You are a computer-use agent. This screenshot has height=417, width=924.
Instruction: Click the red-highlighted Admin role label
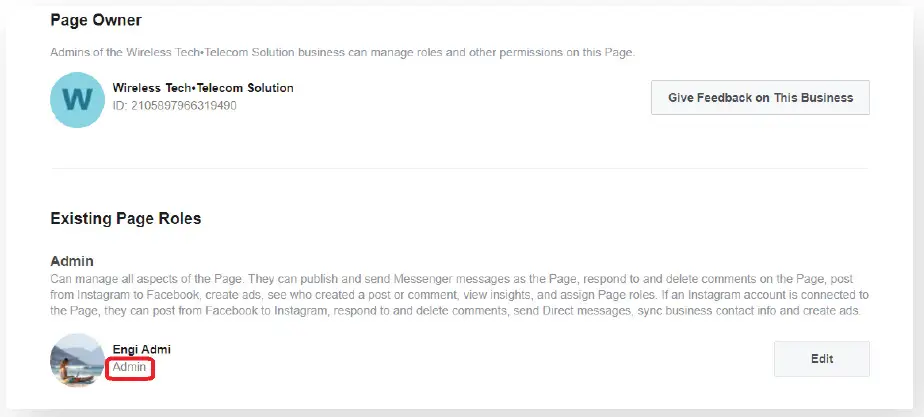tap(130, 368)
